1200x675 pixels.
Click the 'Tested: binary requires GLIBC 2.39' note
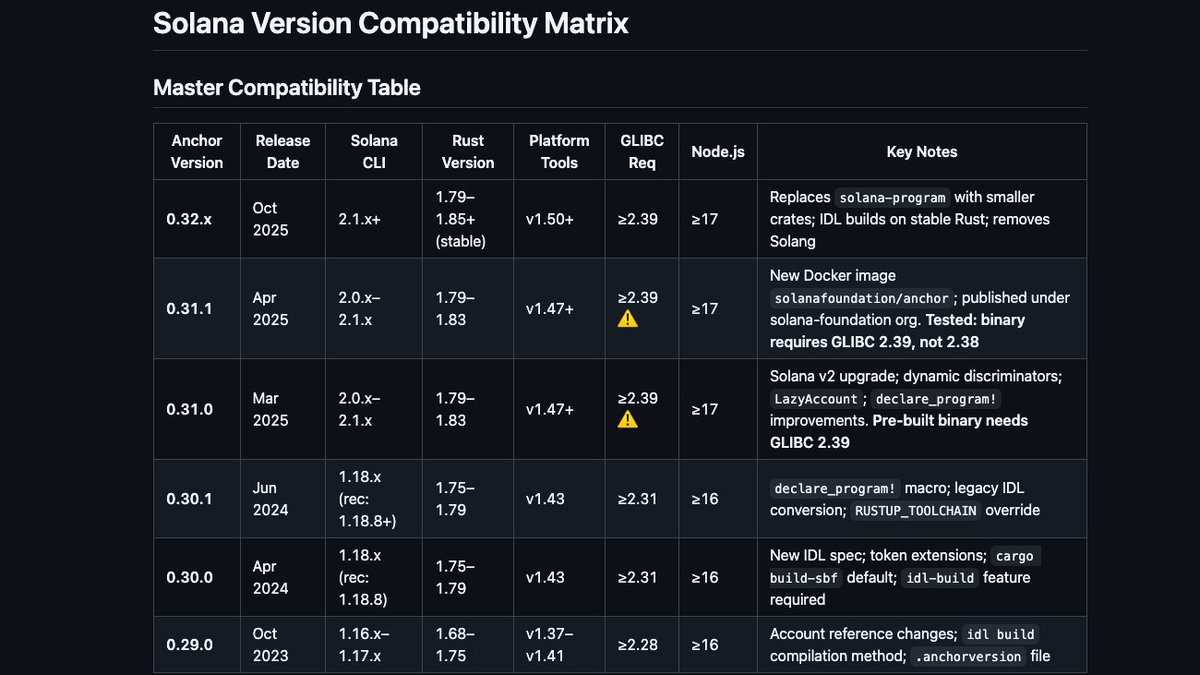[x=897, y=331]
